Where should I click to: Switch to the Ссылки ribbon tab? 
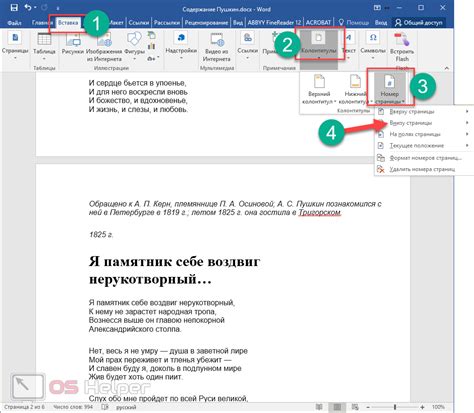139,23
